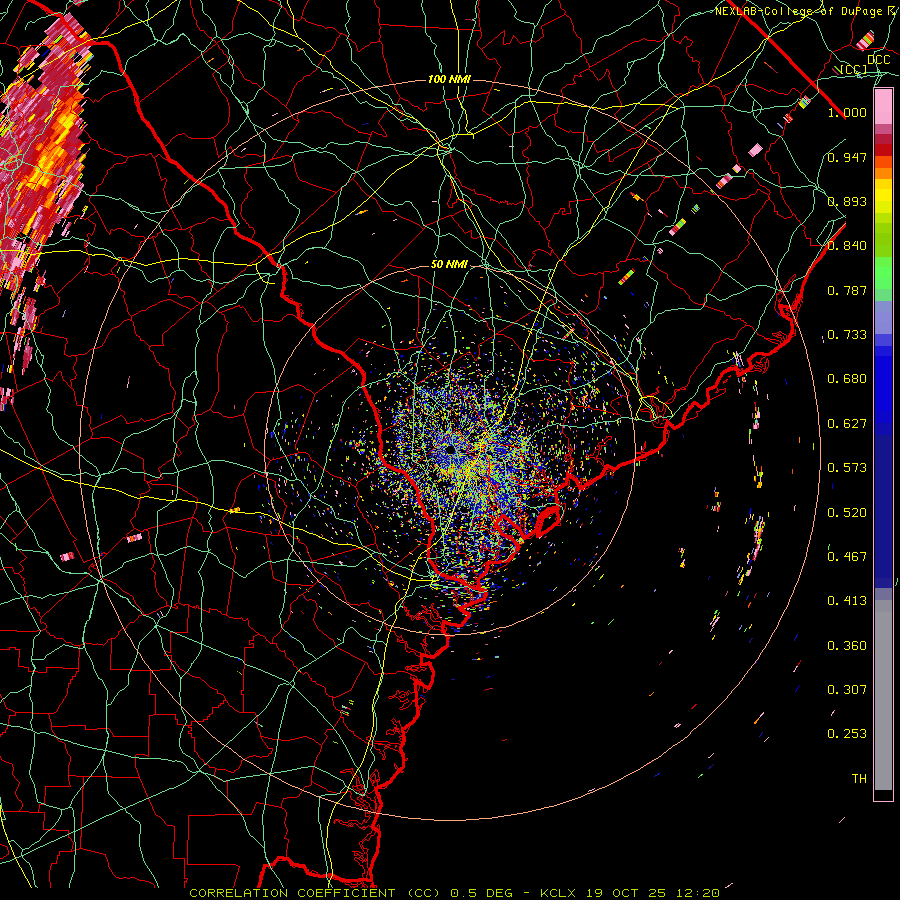The height and width of the screenshot is (900, 900).
Task: Select the 0.360 legend value
Action: pyautogui.click(x=847, y=646)
